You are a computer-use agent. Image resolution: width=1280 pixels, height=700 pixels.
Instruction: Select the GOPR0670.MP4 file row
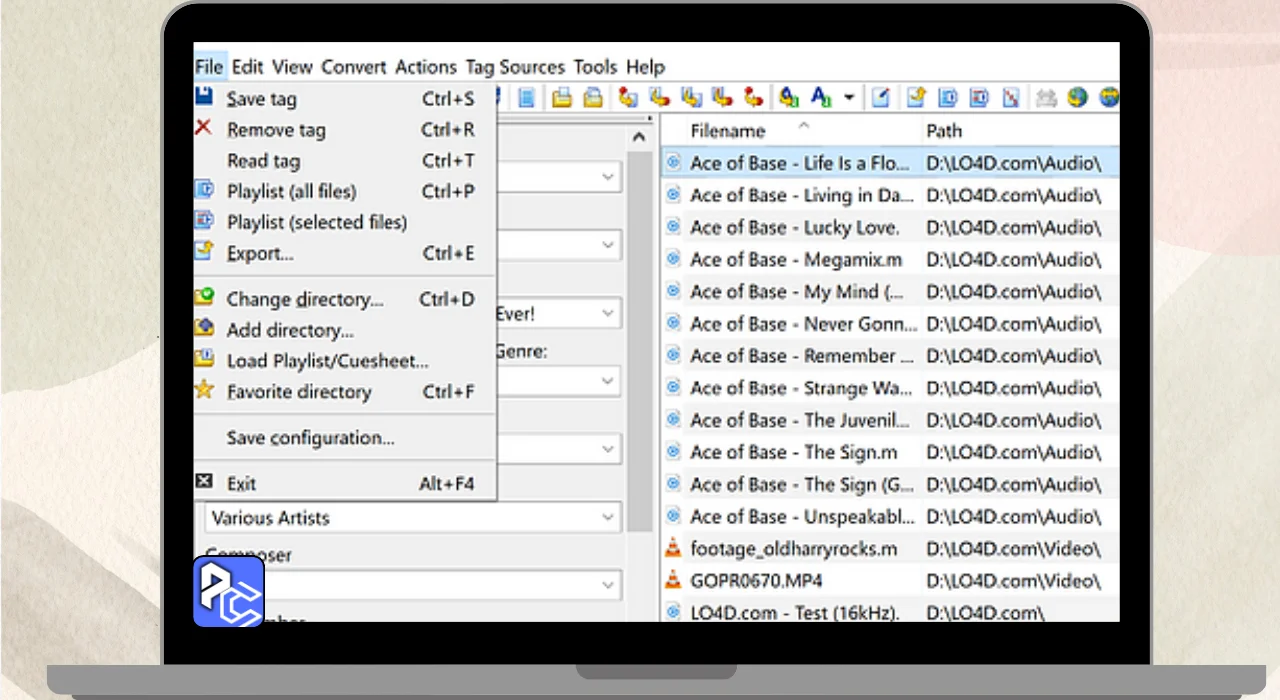click(x=756, y=580)
